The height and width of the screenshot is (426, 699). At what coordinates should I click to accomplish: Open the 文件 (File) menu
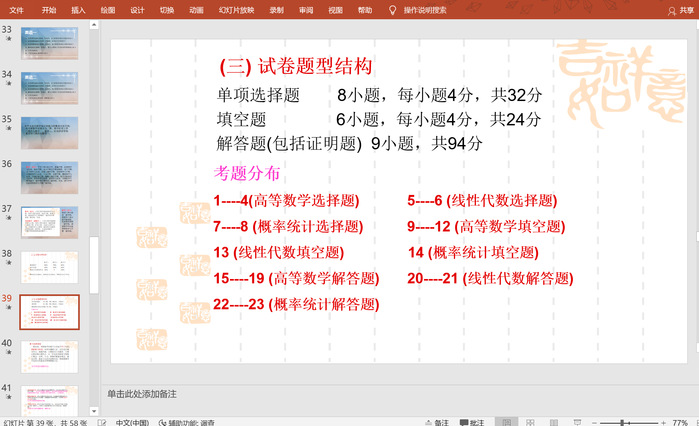(x=17, y=9)
